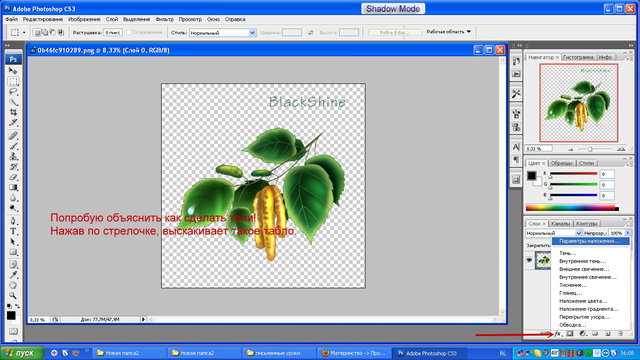Open tool preset picker arrow

(x=24, y=32)
